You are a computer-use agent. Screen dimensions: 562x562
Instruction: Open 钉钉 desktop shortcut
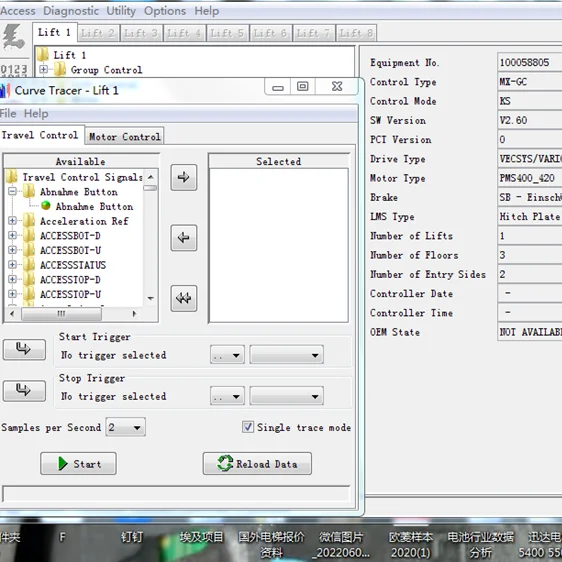[x=132, y=537]
